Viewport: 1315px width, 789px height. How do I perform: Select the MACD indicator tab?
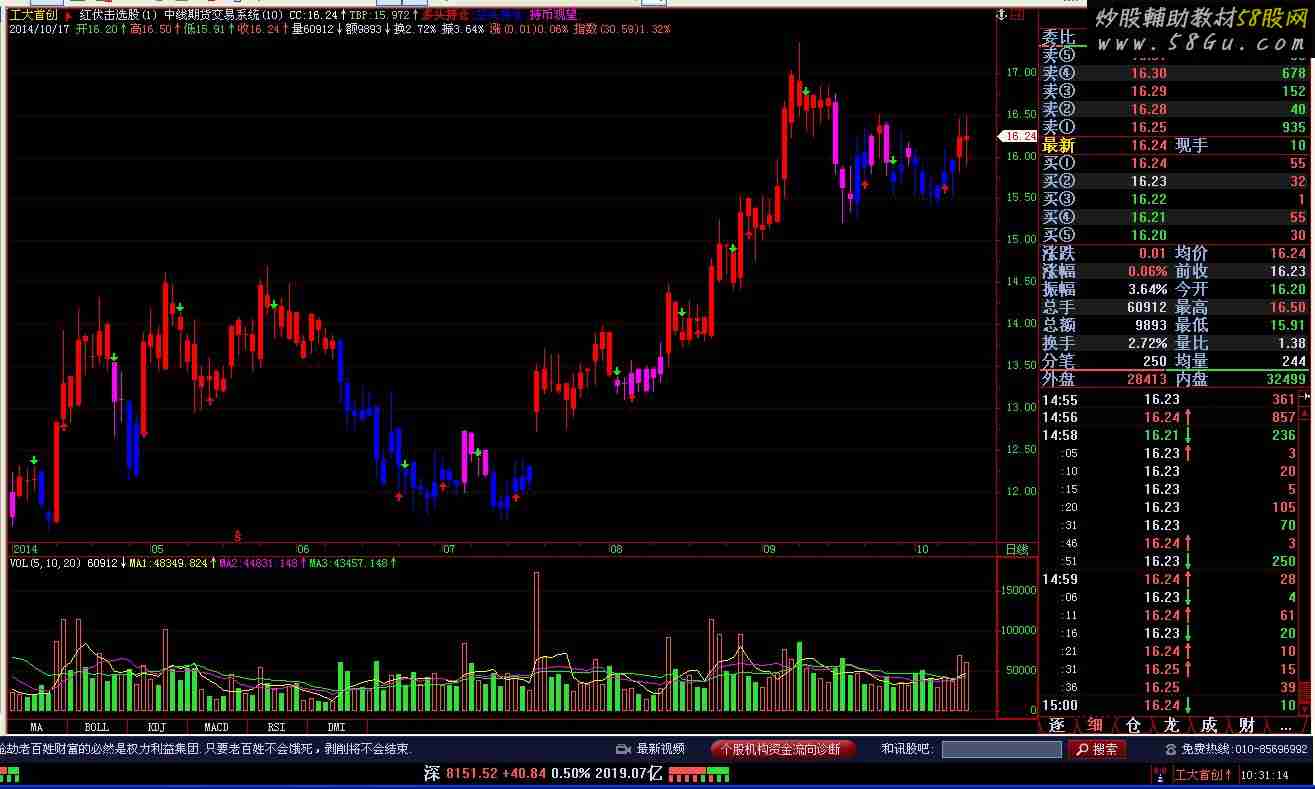click(216, 727)
